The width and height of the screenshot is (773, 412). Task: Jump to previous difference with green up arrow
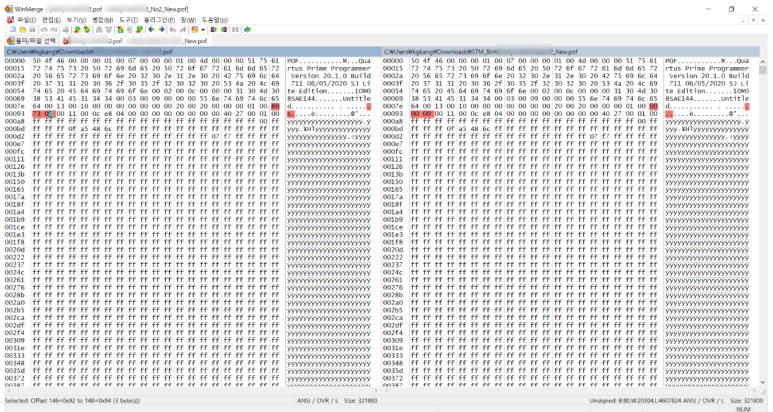[x=87, y=30]
